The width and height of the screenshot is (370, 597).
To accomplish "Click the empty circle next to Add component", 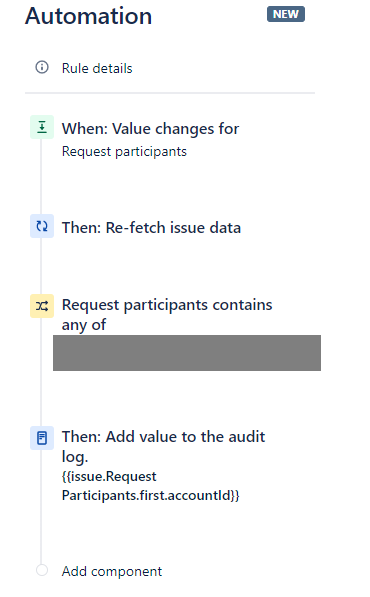I will click(42, 570).
